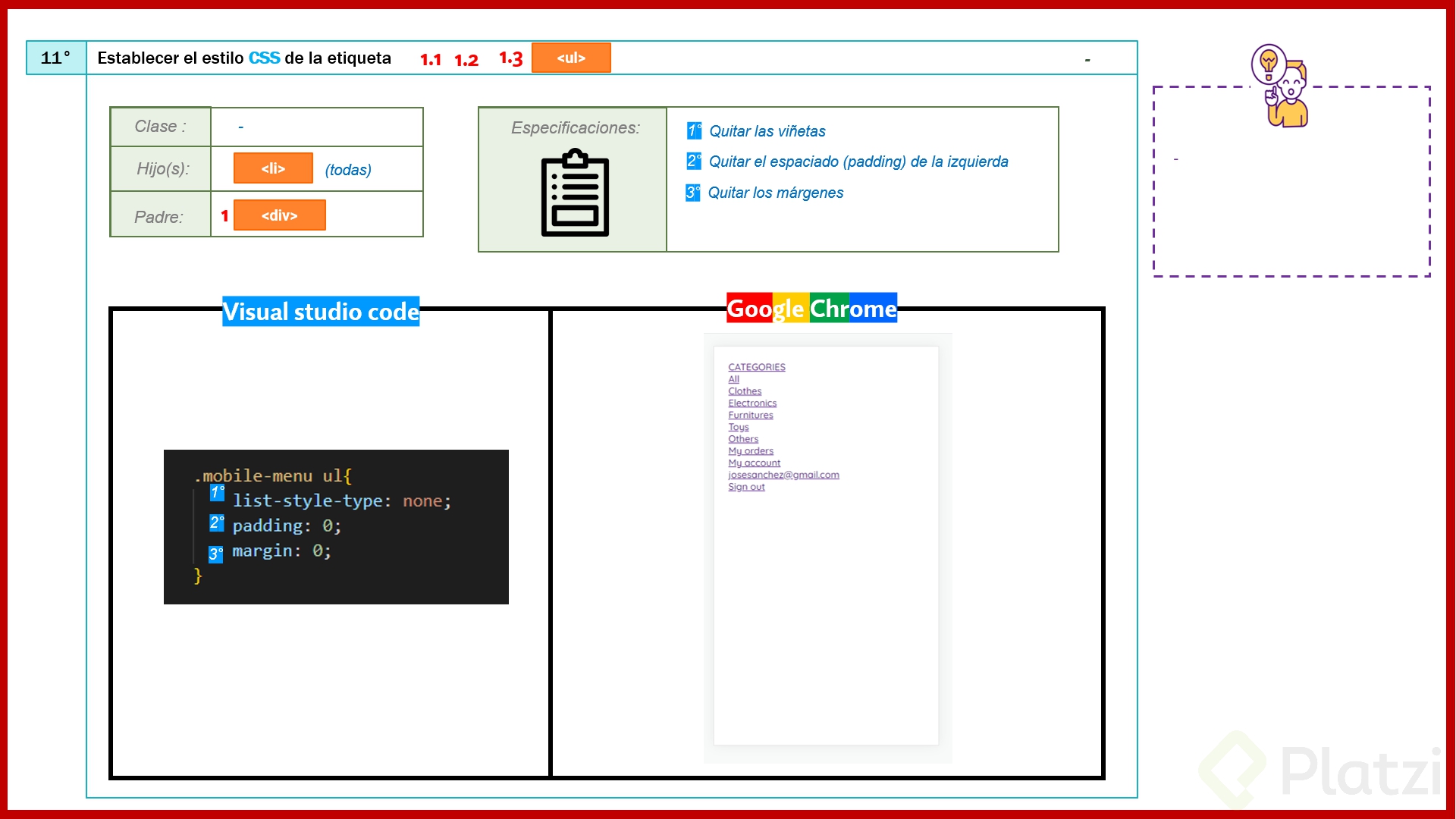The image size is (1456, 819).
Task: Open the Electronics category
Action: (x=752, y=403)
